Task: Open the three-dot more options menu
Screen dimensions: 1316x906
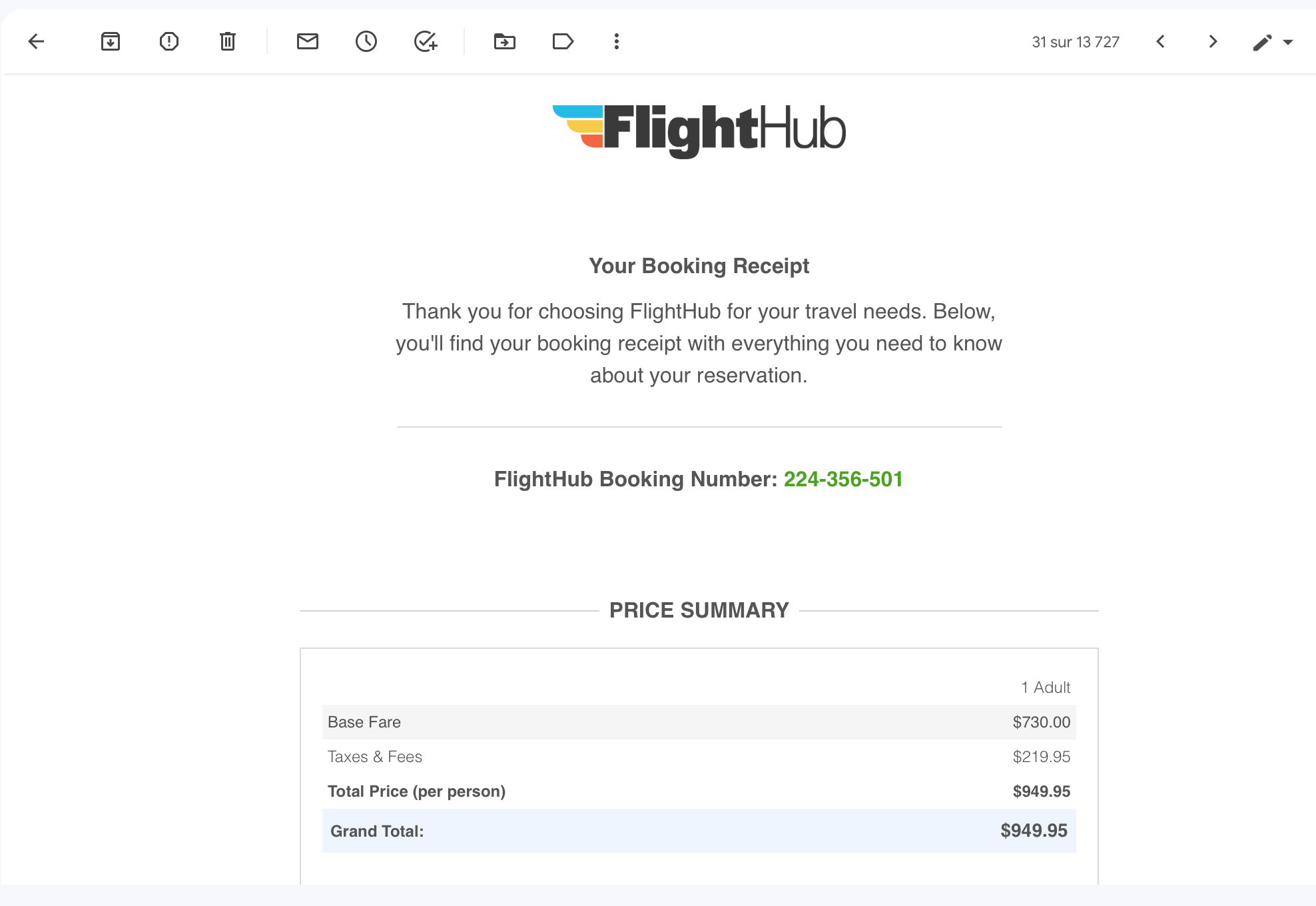Action: (617, 42)
